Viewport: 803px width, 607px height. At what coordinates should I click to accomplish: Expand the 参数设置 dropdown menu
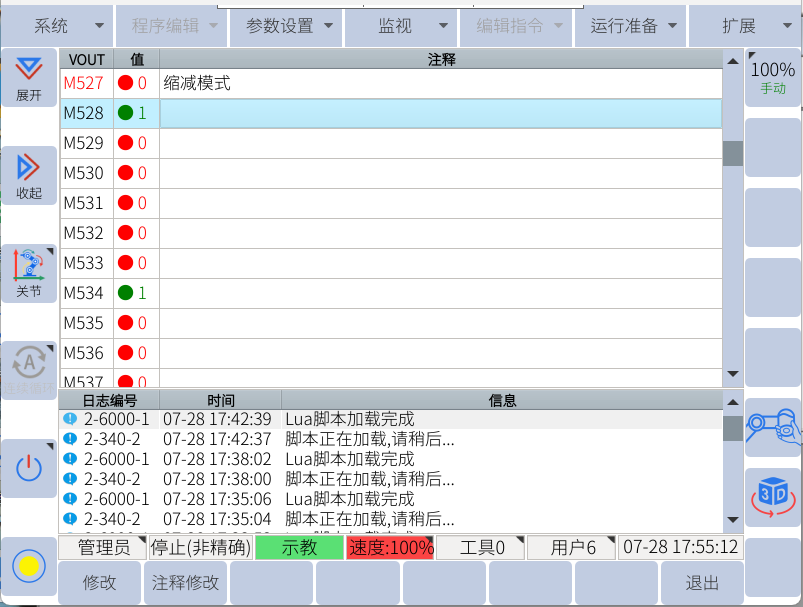[286, 26]
